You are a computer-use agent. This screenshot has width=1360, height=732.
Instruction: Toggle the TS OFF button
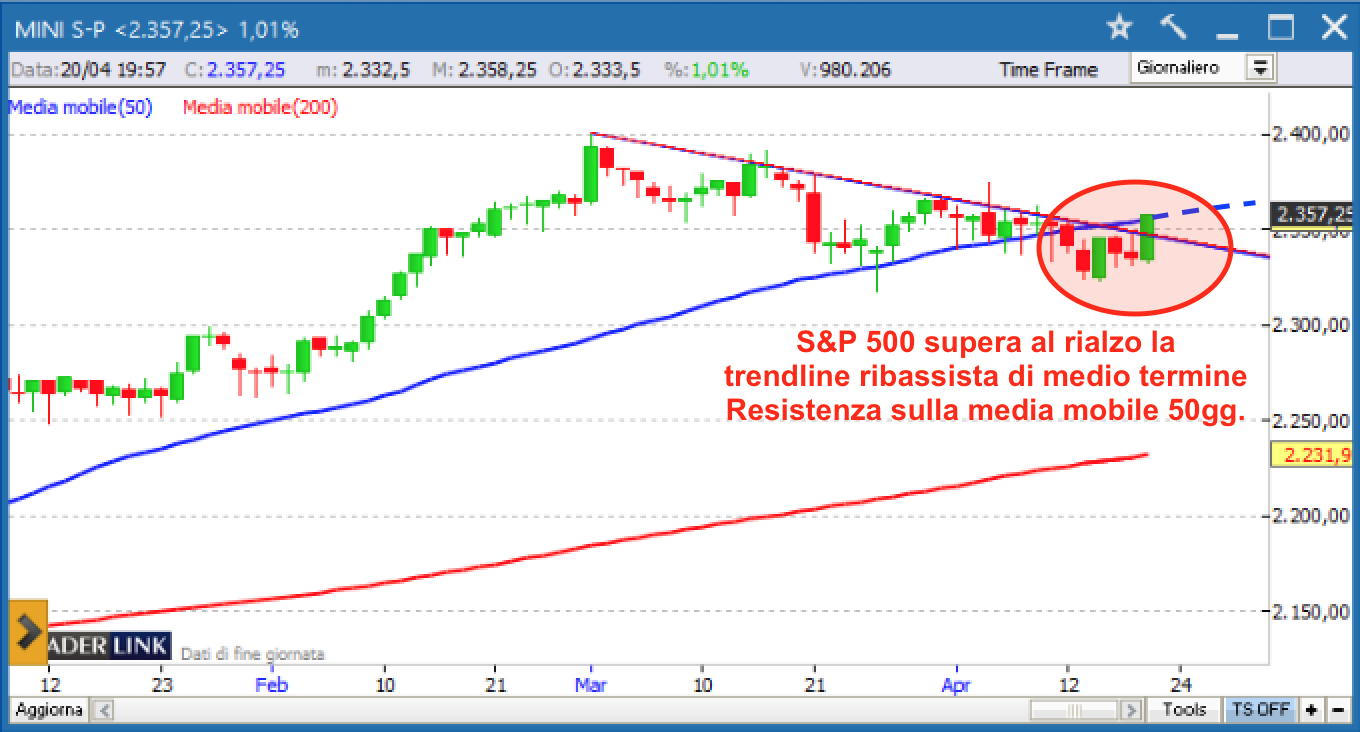pos(1259,710)
